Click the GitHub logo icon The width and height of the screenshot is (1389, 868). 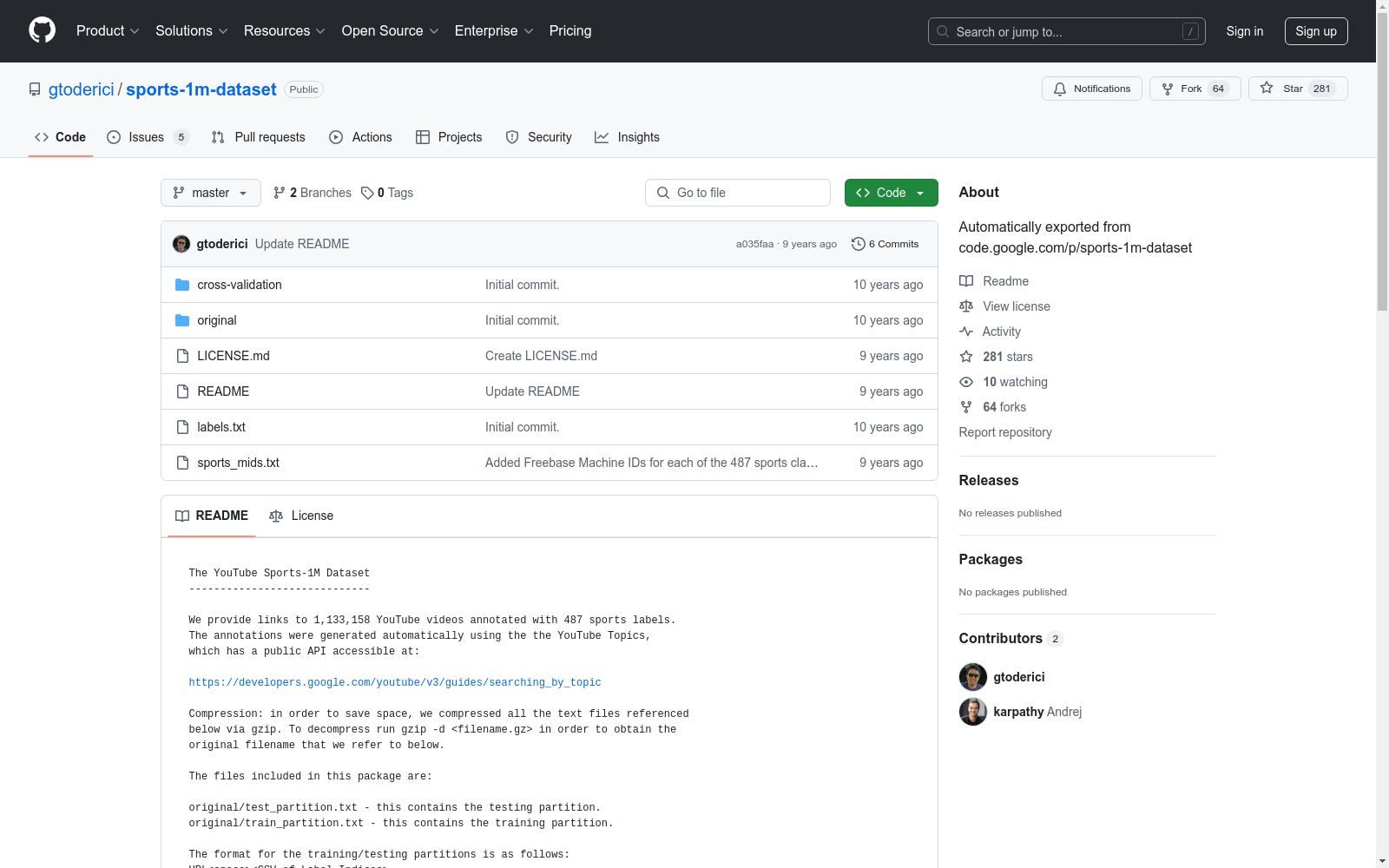click(42, 30)
